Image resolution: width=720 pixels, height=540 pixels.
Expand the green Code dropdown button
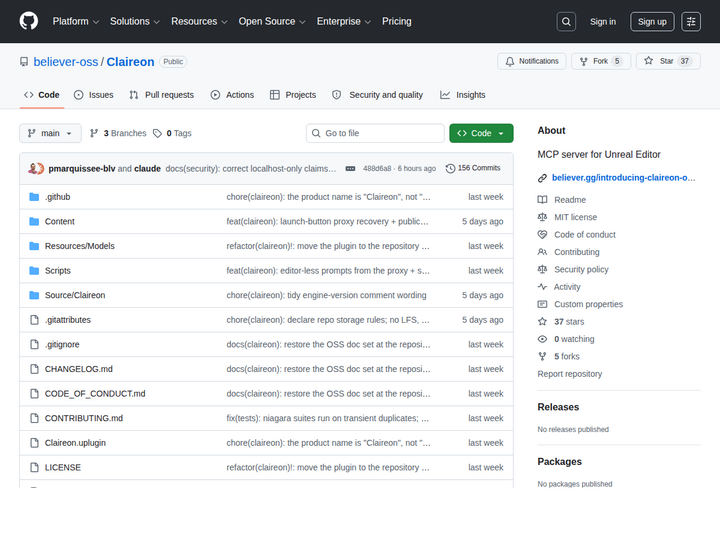[481, 133]
